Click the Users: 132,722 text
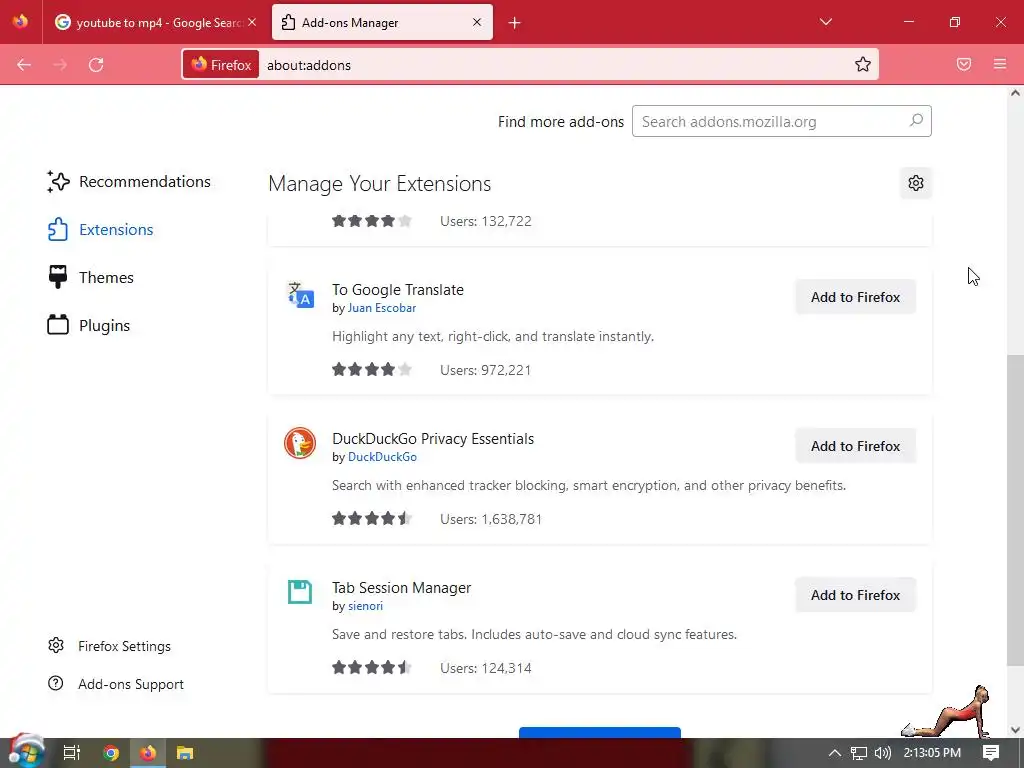Screen dimensions: 1024x768 coord(485,221)
